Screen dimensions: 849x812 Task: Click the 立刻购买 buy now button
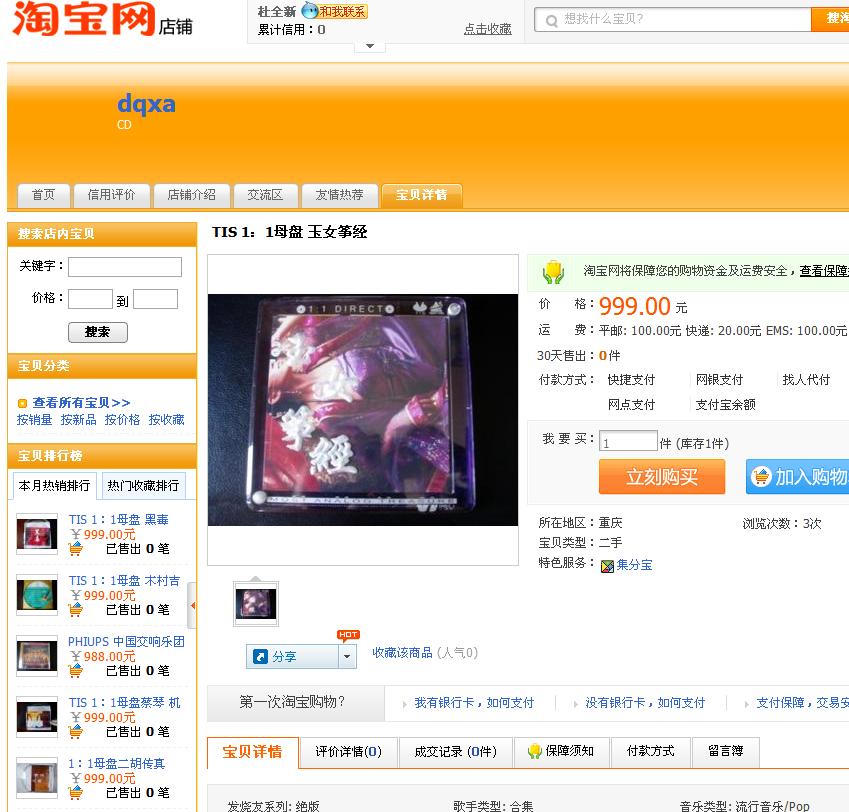(x=662, y=477)
